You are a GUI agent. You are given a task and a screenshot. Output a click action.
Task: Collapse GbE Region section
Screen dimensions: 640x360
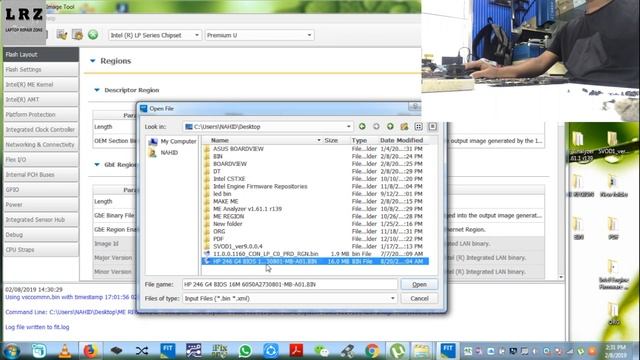click(97, 164)
